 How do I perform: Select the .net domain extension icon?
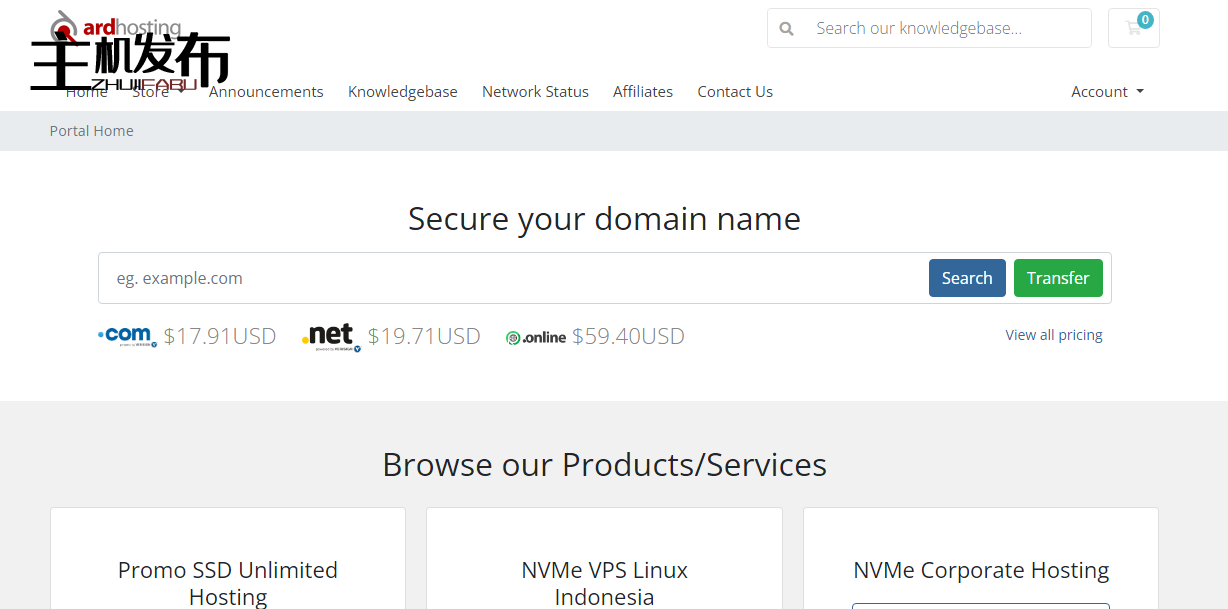331,336
